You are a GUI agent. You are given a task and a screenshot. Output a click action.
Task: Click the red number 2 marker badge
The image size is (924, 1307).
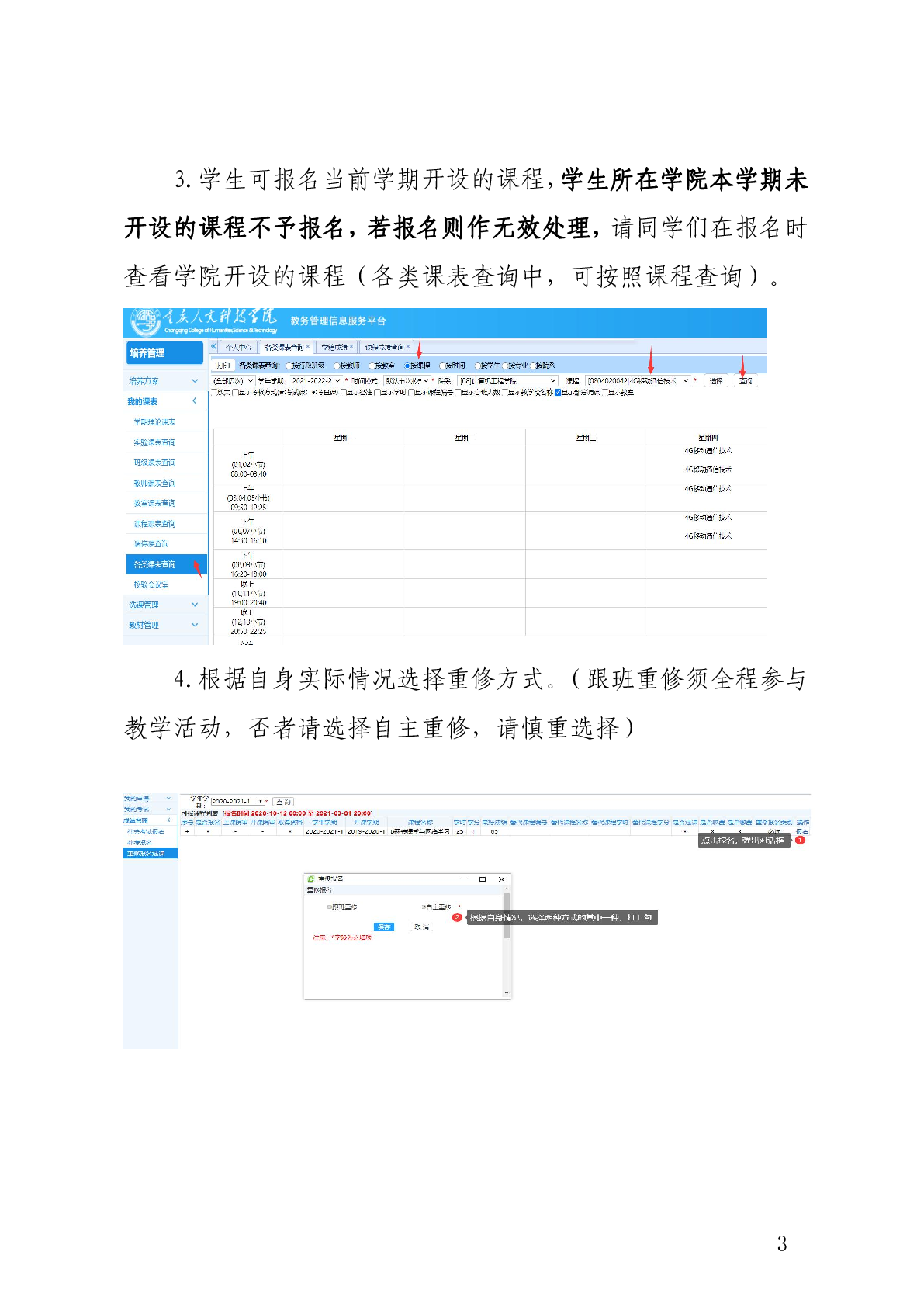coord(457,917)
